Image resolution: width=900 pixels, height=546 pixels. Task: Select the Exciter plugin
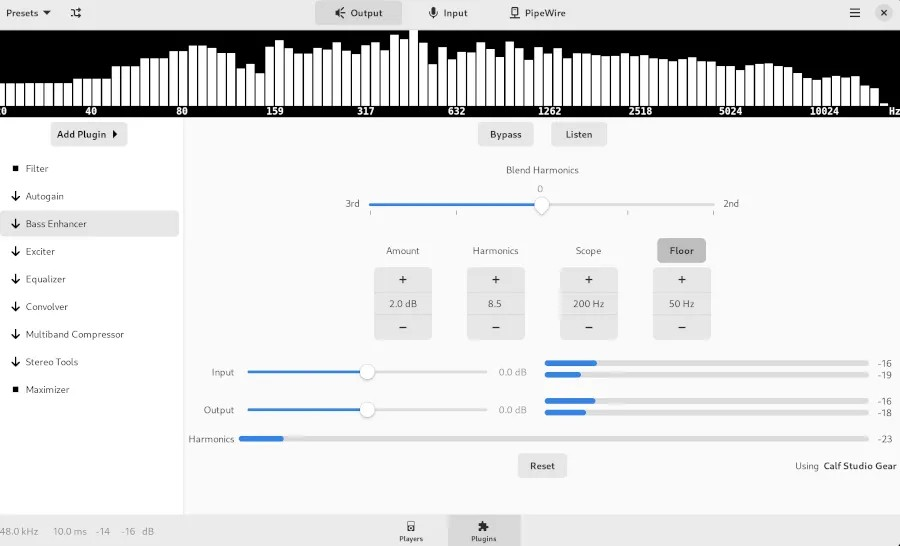[90, 251]
